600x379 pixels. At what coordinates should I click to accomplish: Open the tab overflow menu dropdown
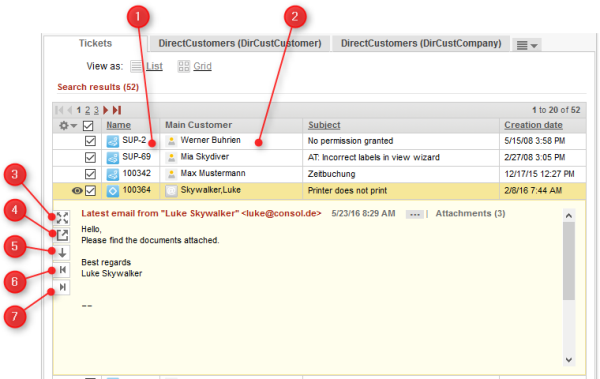pos(527,45)
